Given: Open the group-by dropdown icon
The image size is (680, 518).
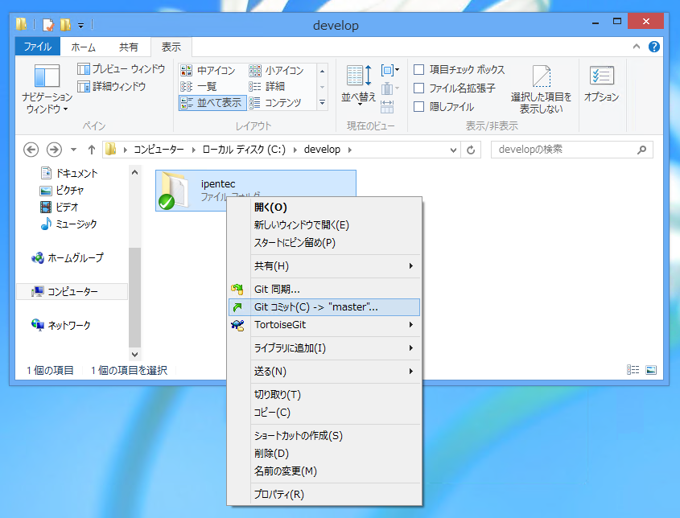Looking at the screenshot, I should (389, 69).
